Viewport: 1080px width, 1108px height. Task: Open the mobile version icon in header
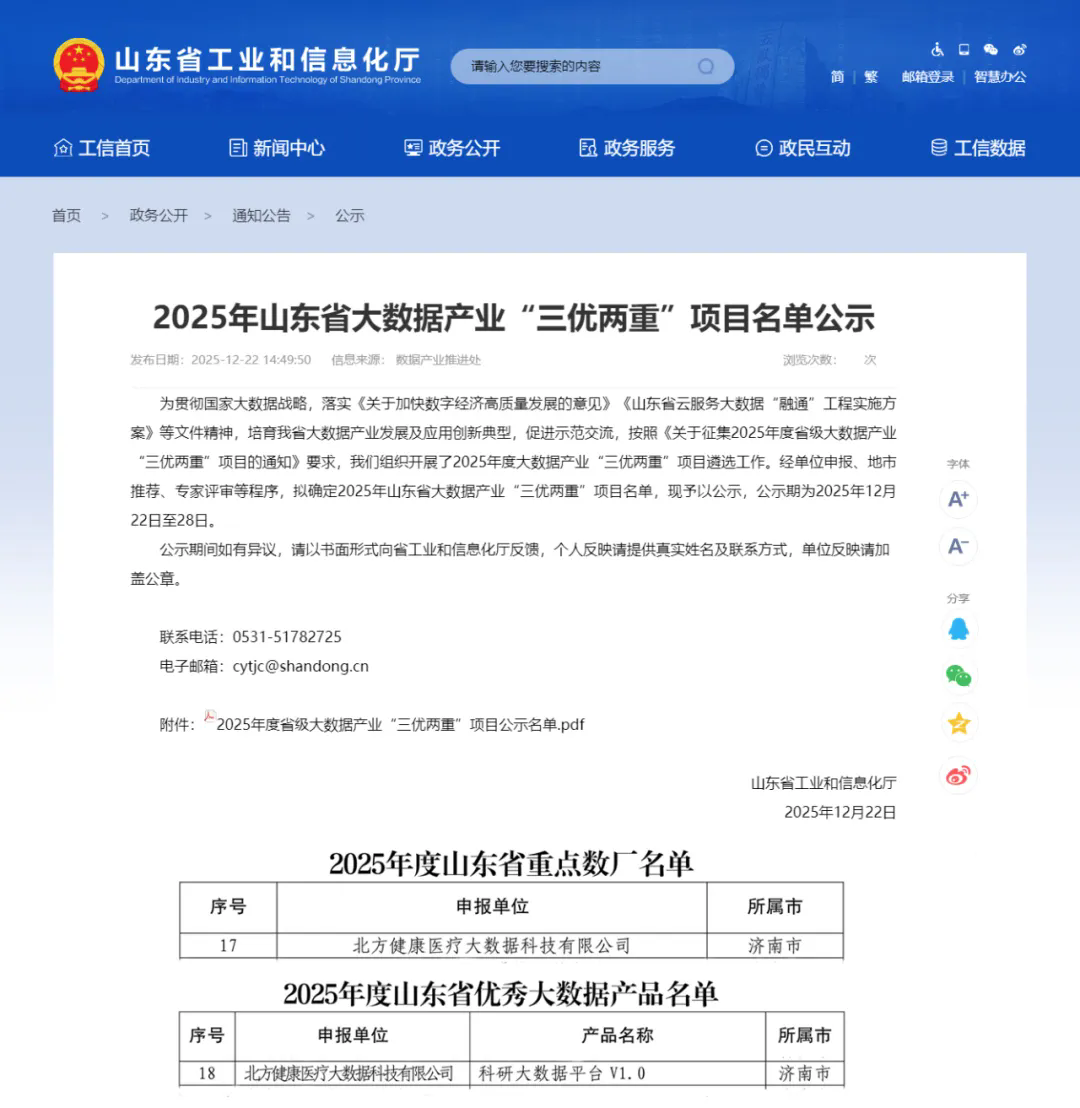pyautogui.click(x=964, y=49)
